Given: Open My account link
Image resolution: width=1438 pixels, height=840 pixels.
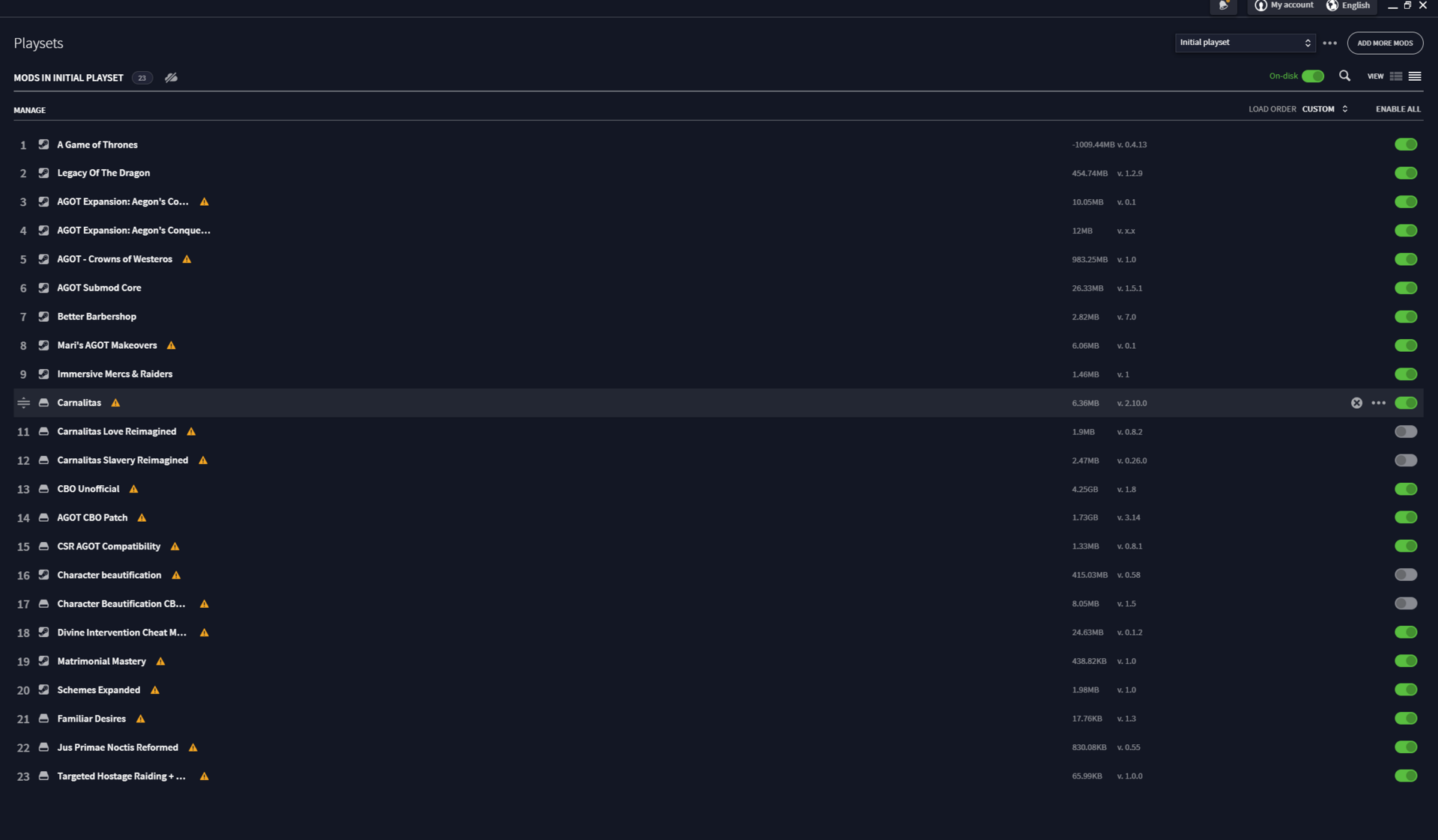Looking at the screenshot, I should (1291, 5).
